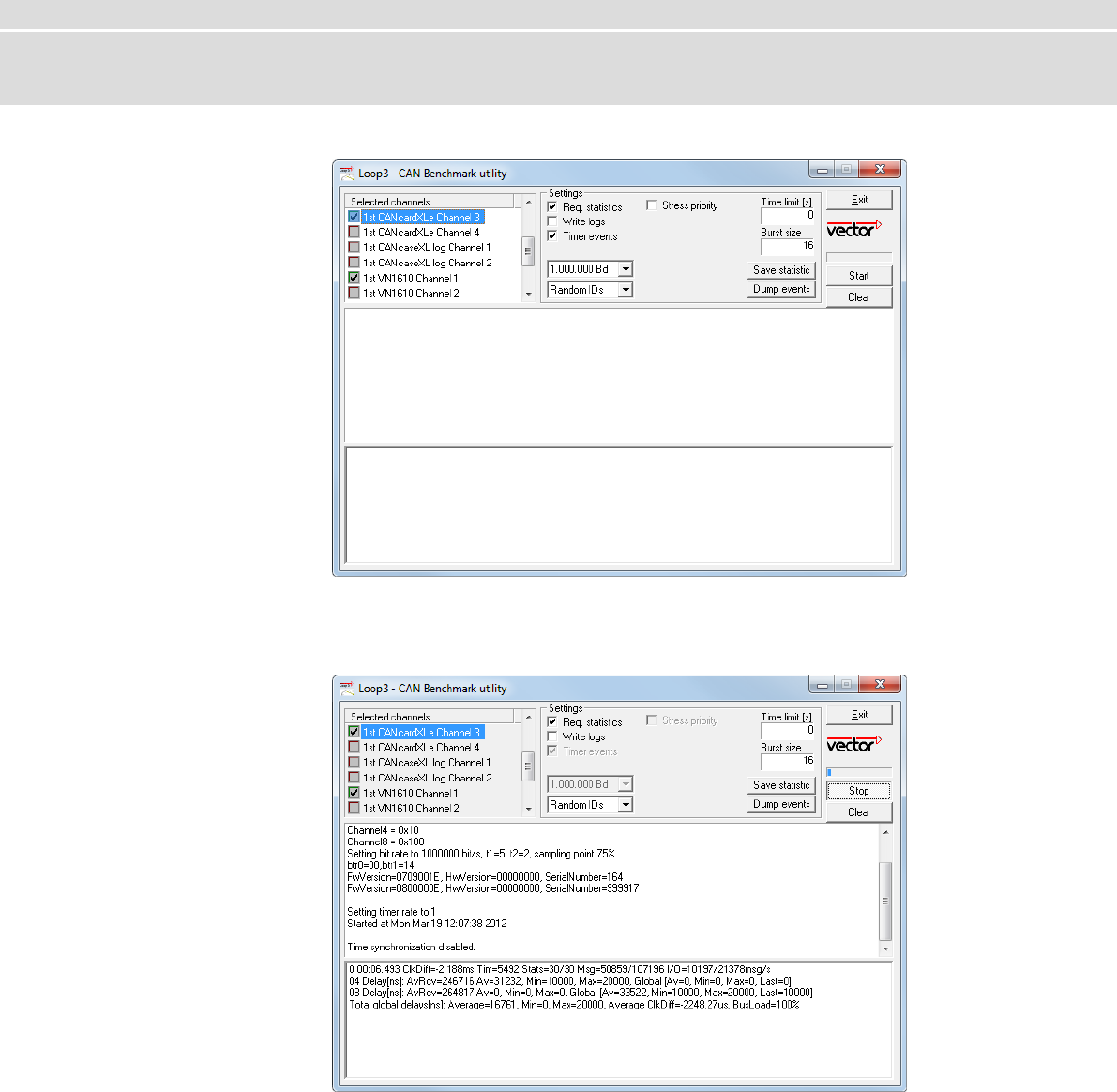Click the Loop3 app icon in upper window title bar

346,174
